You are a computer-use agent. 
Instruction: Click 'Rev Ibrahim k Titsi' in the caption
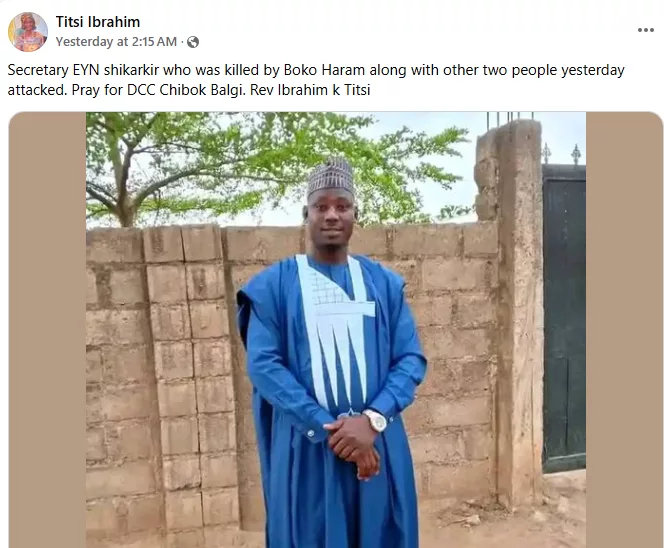click(310, 90)
